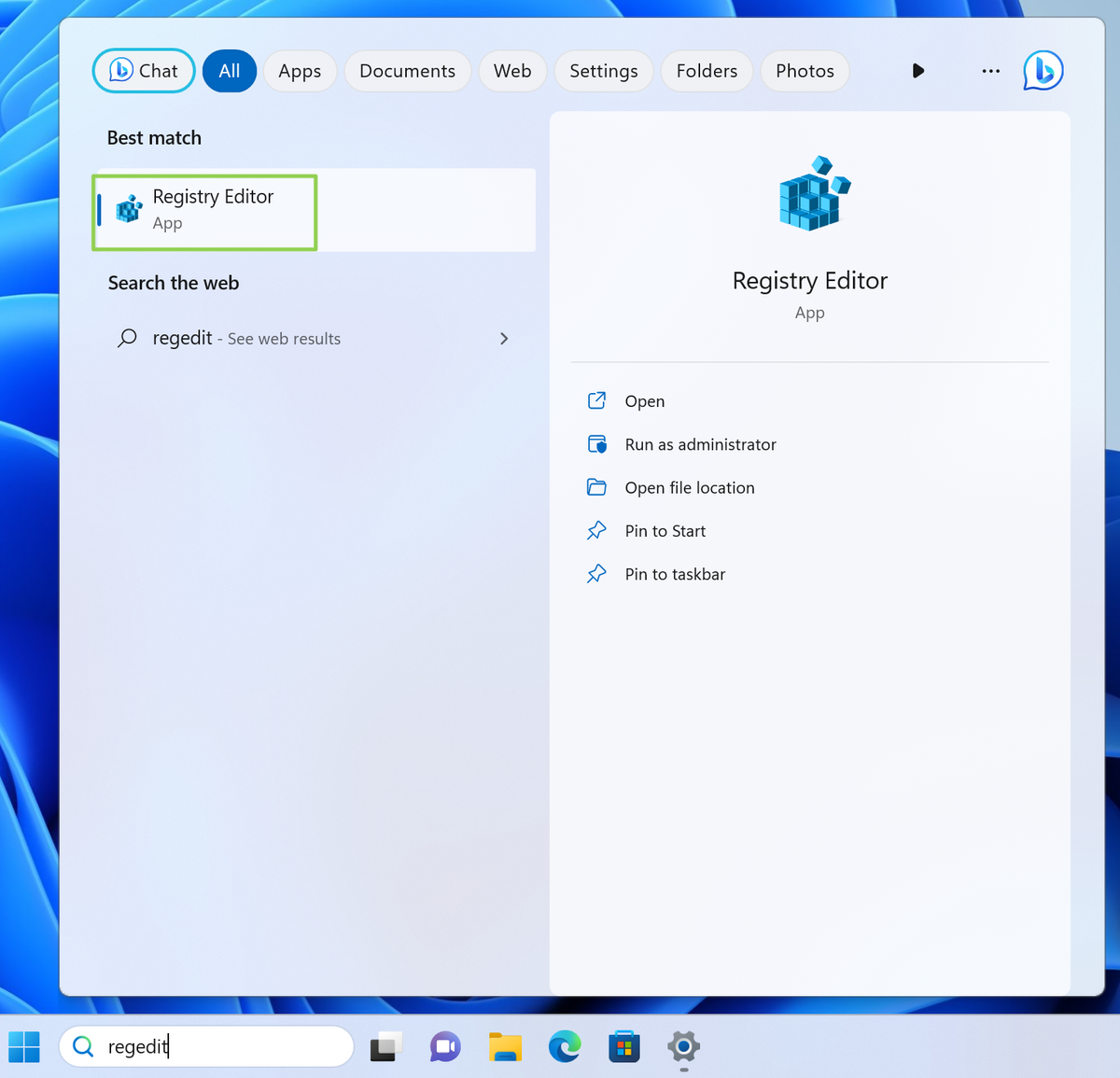Click the Open file location folder icon
The height and width of the screenshot is (1078, 1120).
tap(597, 487)
